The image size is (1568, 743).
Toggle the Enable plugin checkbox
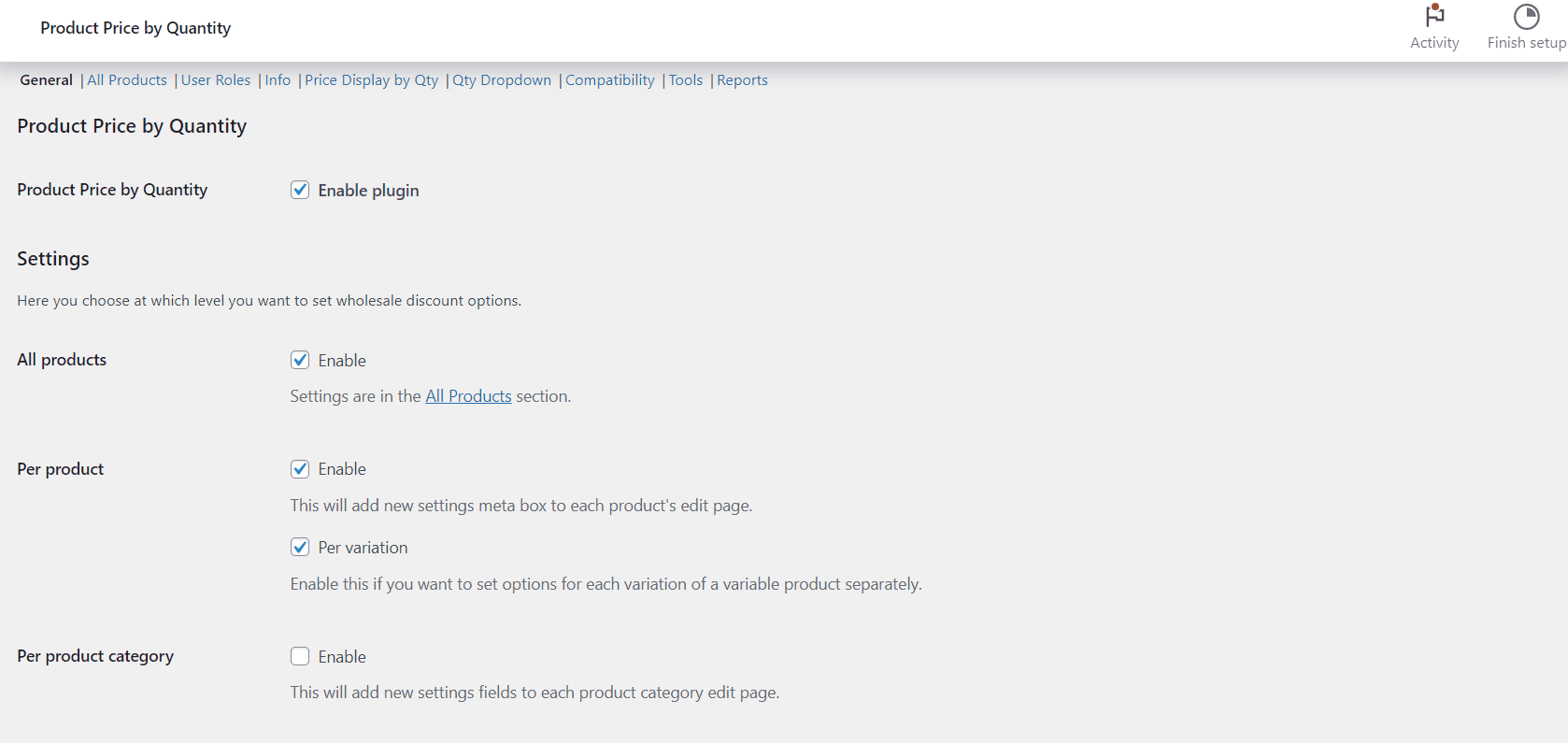(300, 190)
